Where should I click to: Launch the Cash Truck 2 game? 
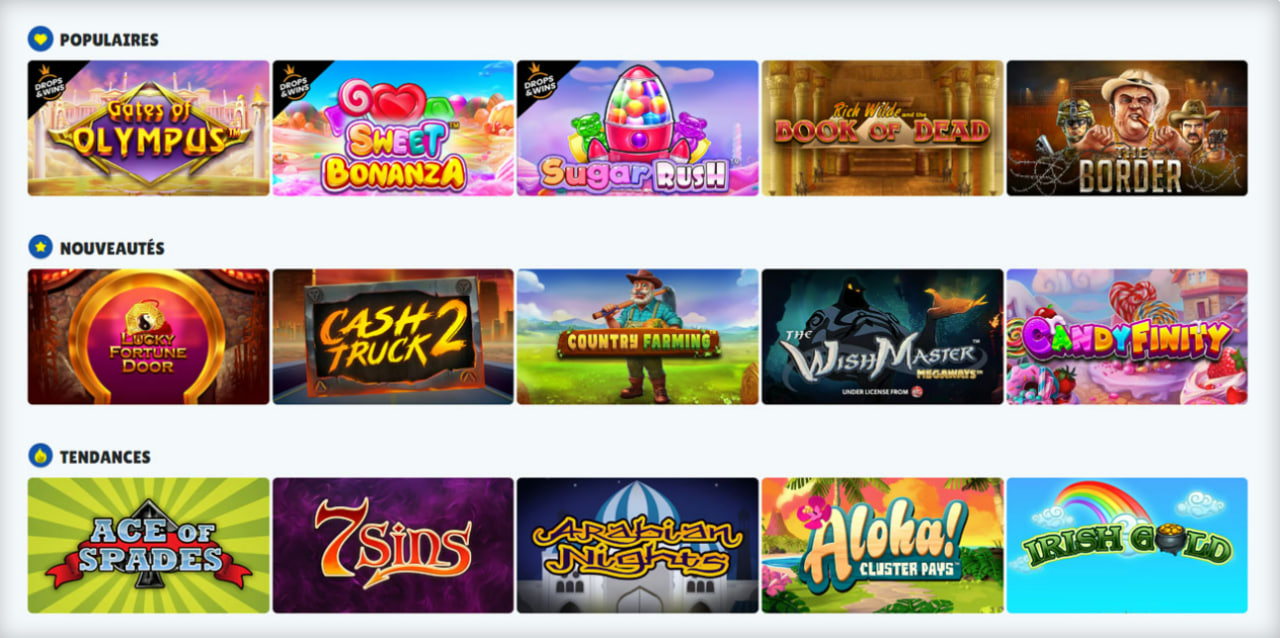coord(393,337)
